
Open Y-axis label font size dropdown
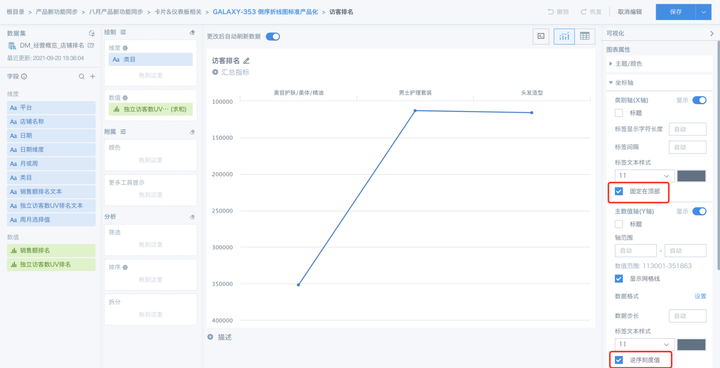(x=645, y=345)
